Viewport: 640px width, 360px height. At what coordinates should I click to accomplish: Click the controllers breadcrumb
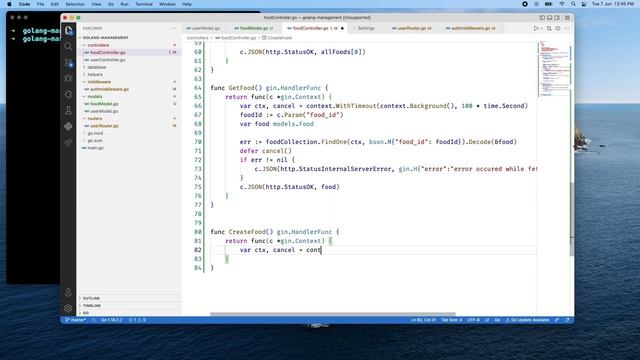point(198,38)
